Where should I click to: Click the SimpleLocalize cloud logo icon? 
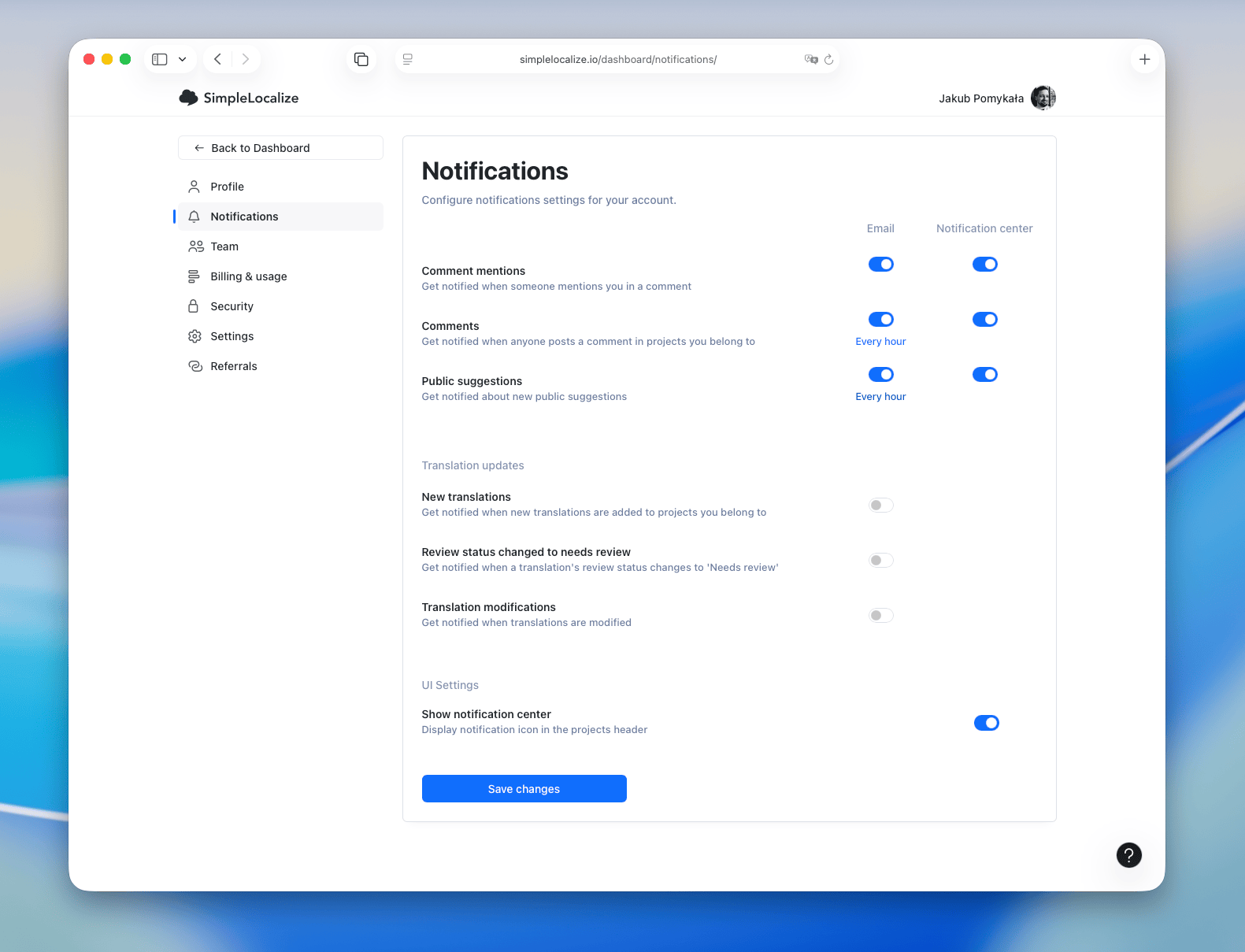[188, 98]
